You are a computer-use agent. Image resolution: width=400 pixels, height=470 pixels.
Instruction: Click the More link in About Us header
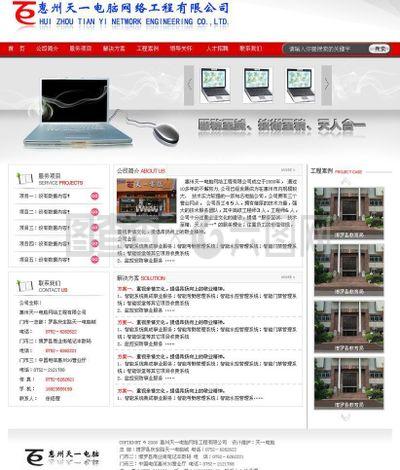tap(288, 170)
